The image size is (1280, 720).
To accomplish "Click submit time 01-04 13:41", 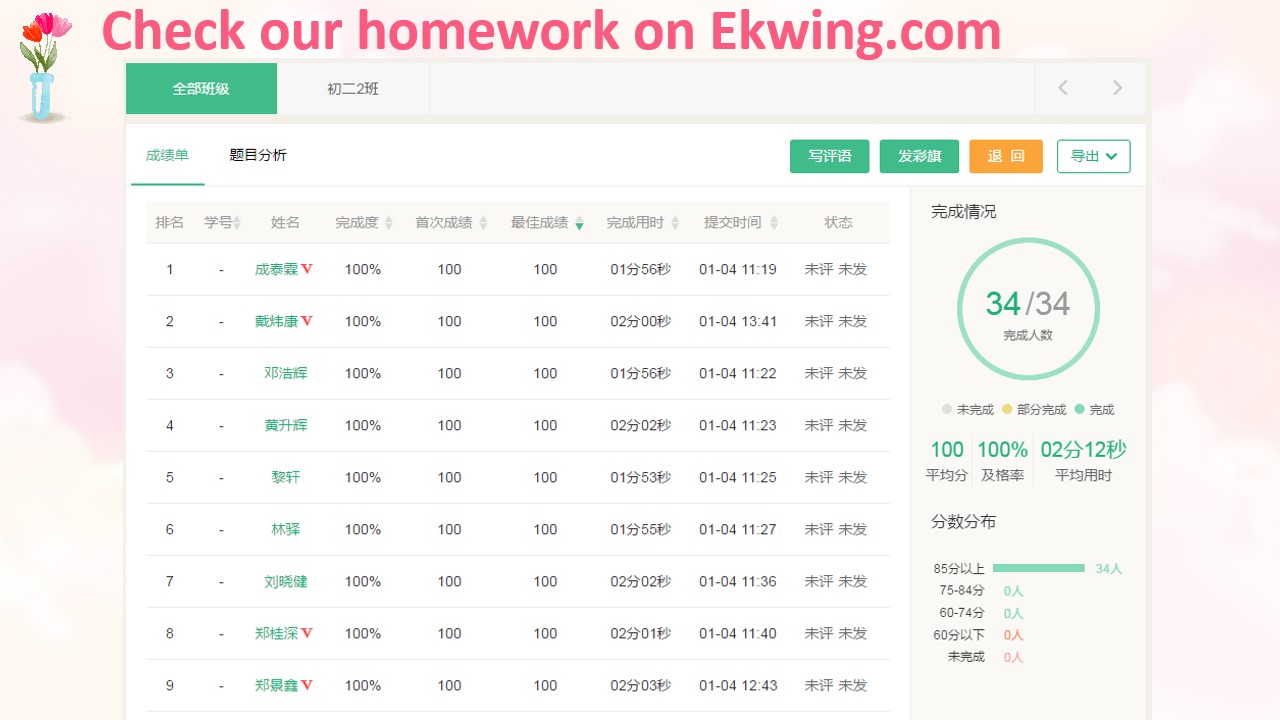I will click(738, 321).
